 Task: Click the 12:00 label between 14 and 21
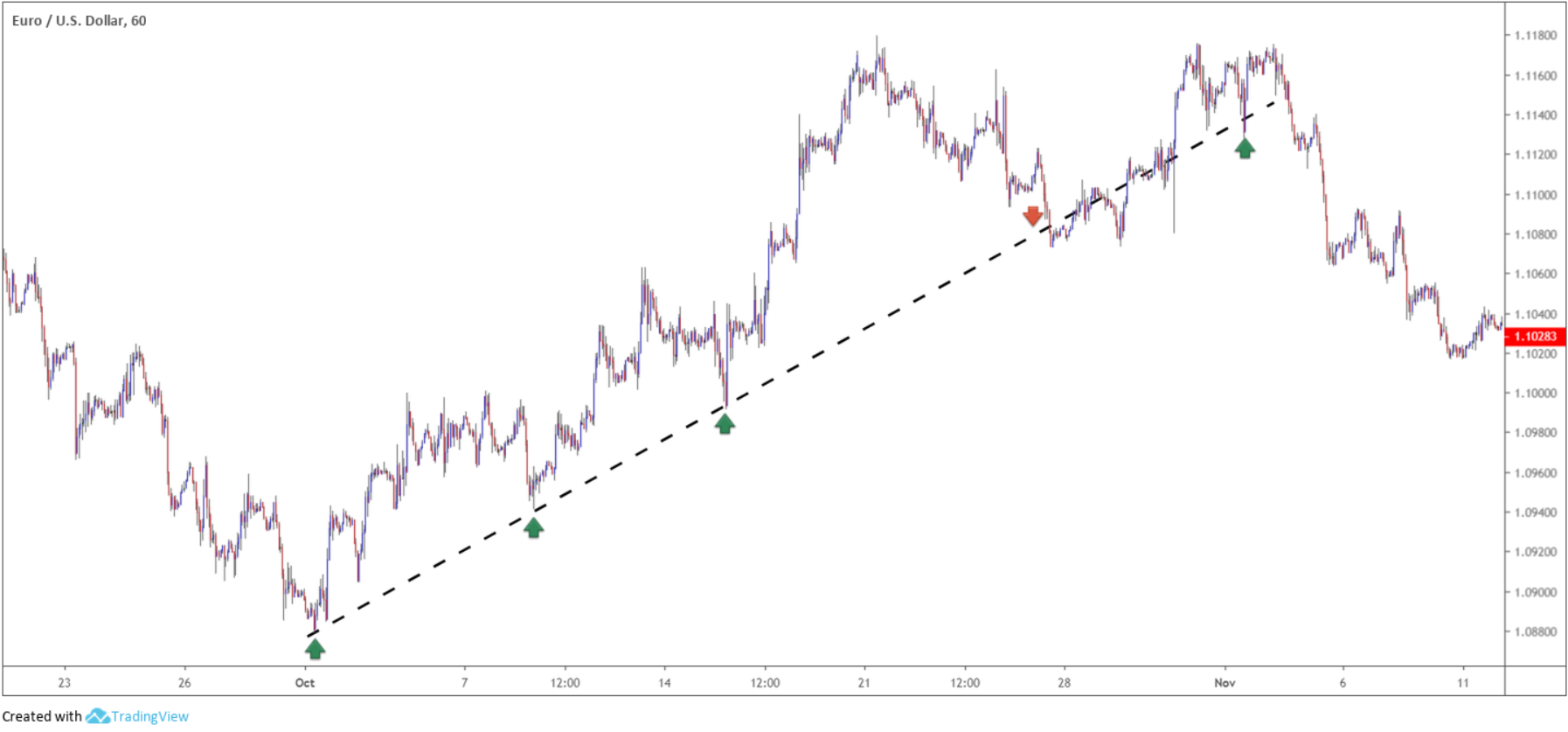765,682
